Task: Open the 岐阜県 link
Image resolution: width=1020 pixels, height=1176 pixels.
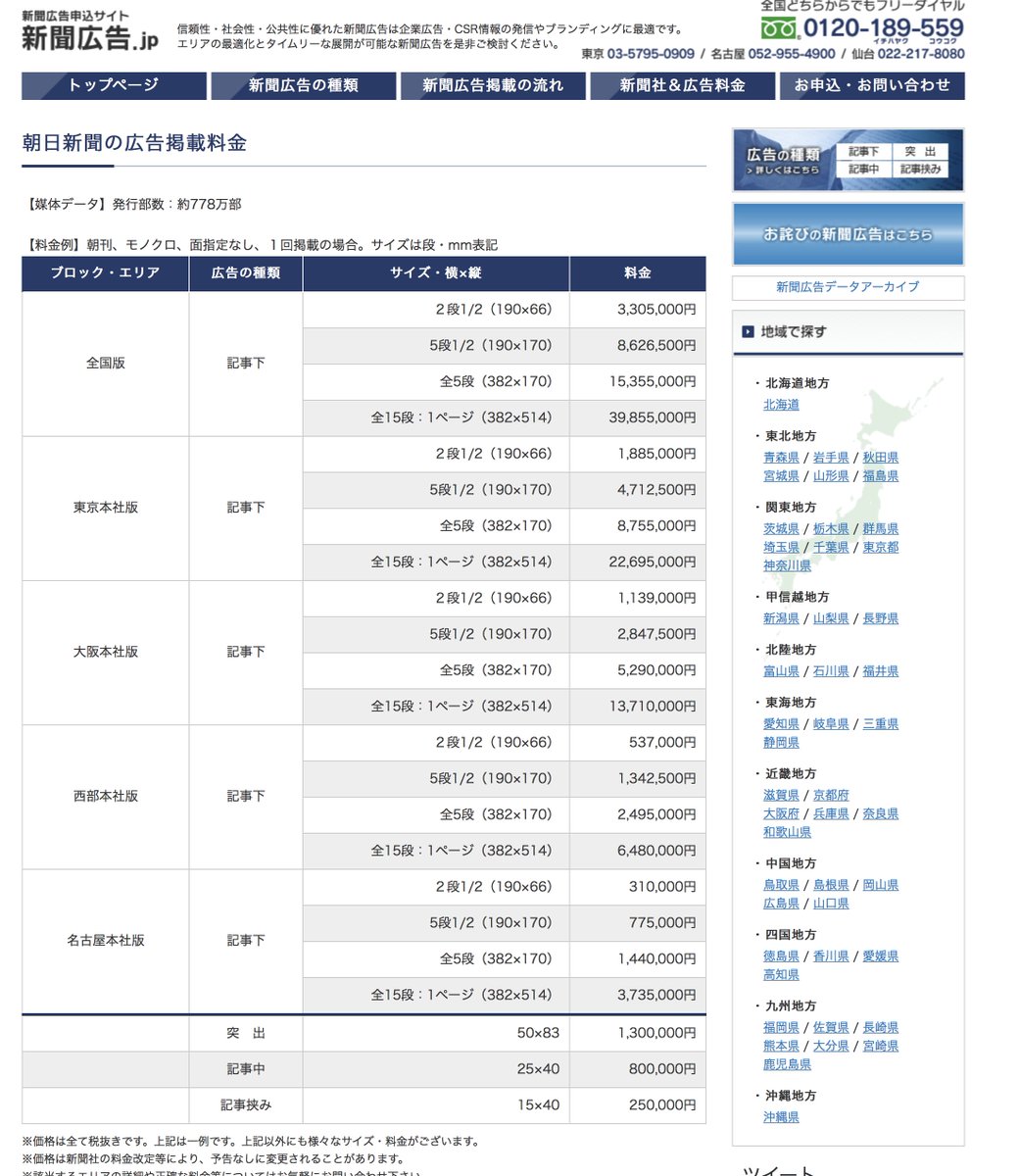Action: coord(832,725)
